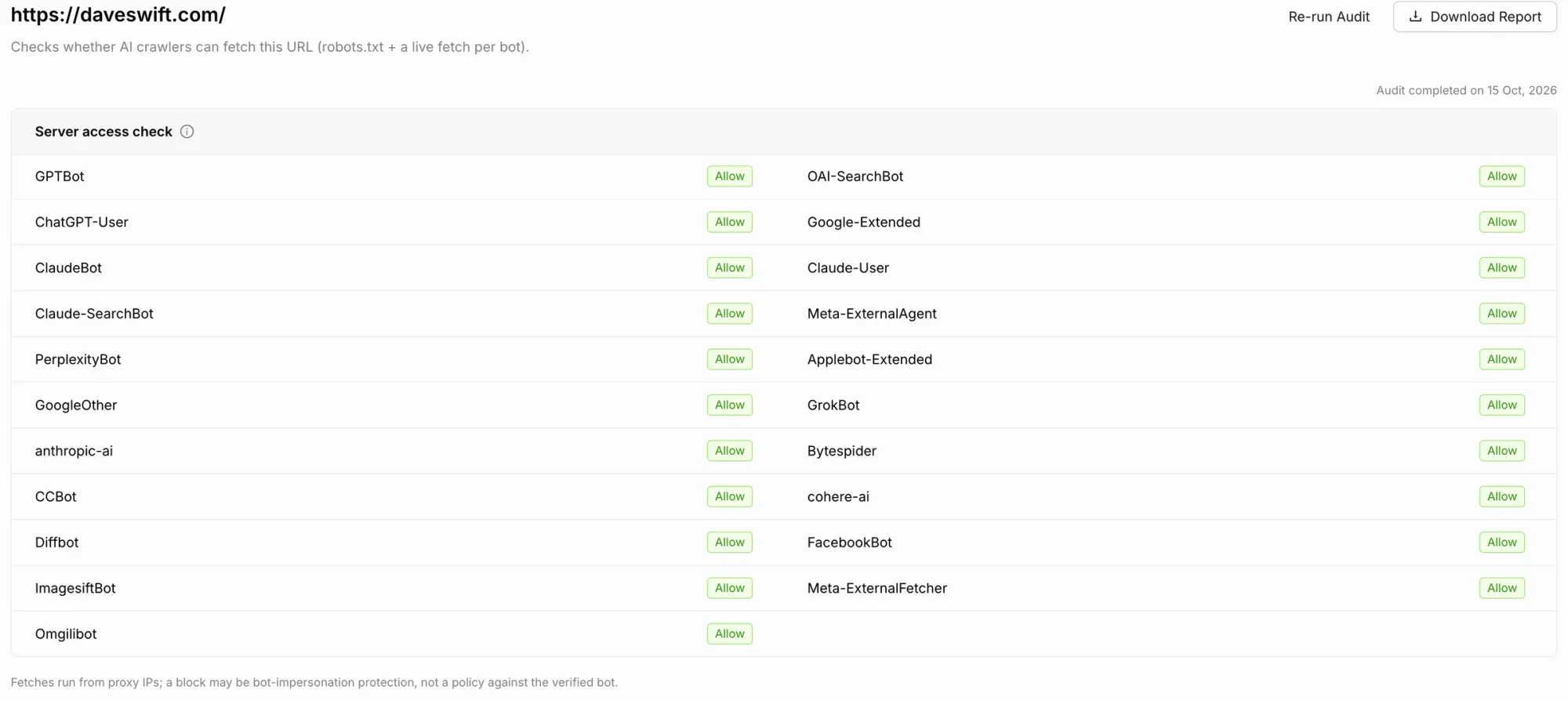Click the Allow badge for Meta-ExternalAgent
This screenshot has height=701, width=1568.
[x=1502, y=314]
